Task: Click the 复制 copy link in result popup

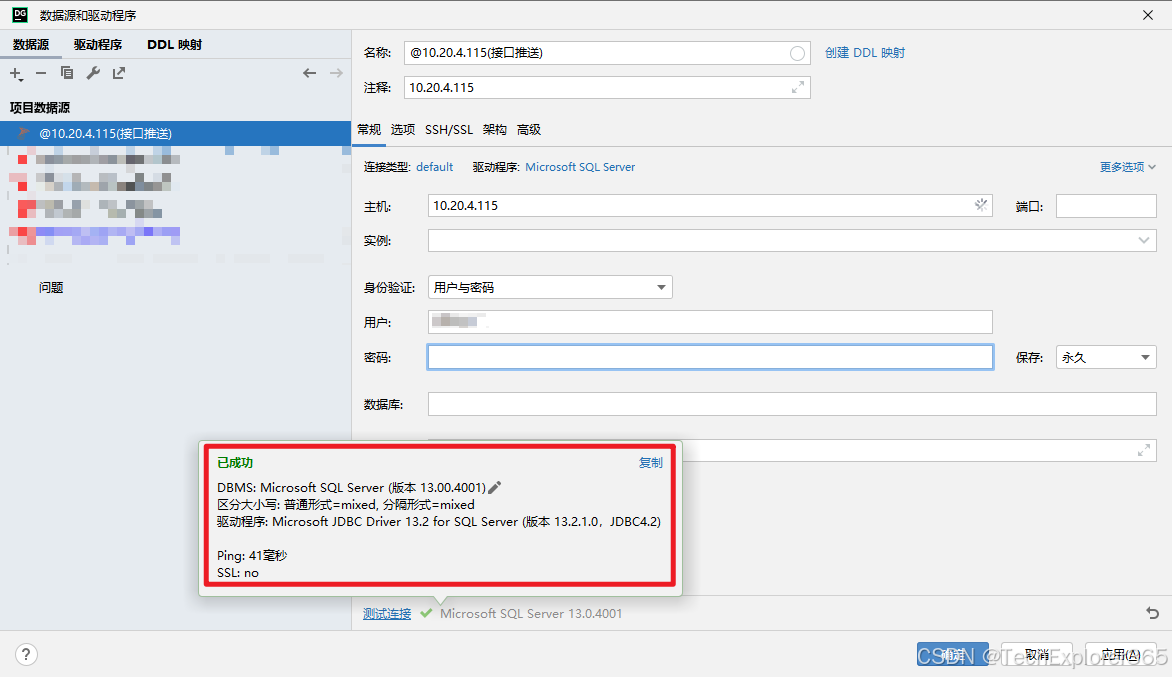Action: [651, 462]
